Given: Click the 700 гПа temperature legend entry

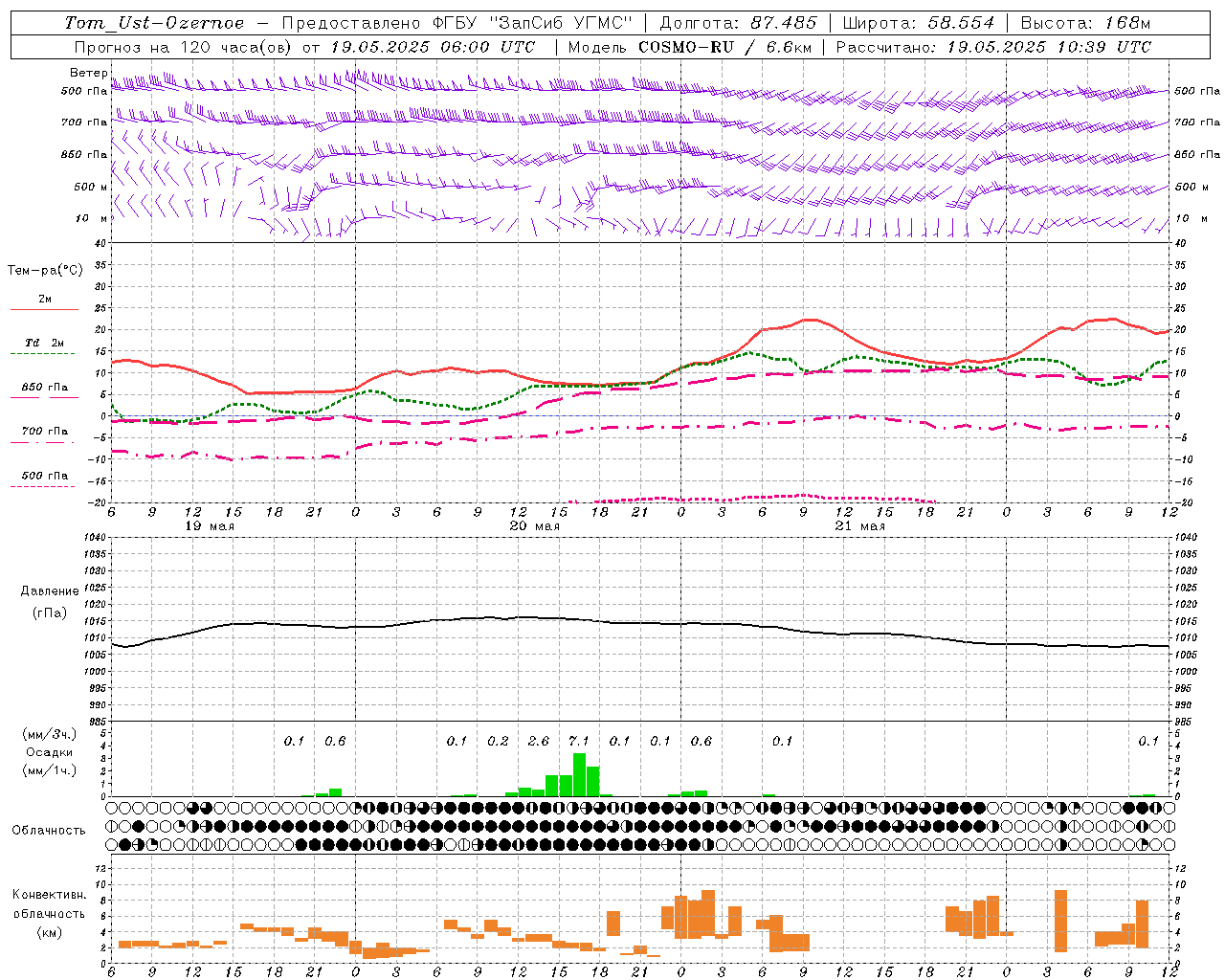Looking at the screenshot, I should (x=45, y=432).
